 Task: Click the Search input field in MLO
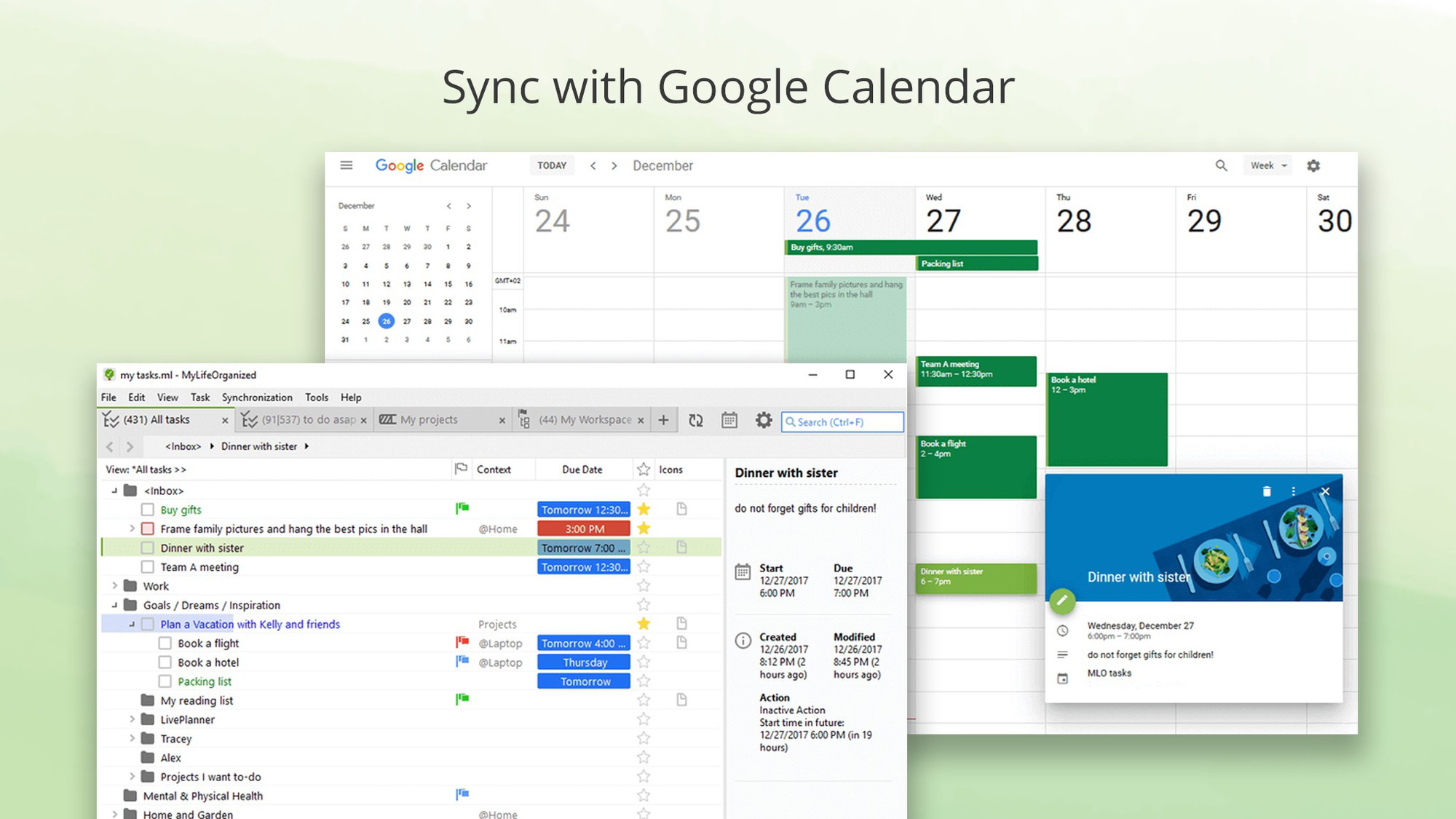pos(841,421)
